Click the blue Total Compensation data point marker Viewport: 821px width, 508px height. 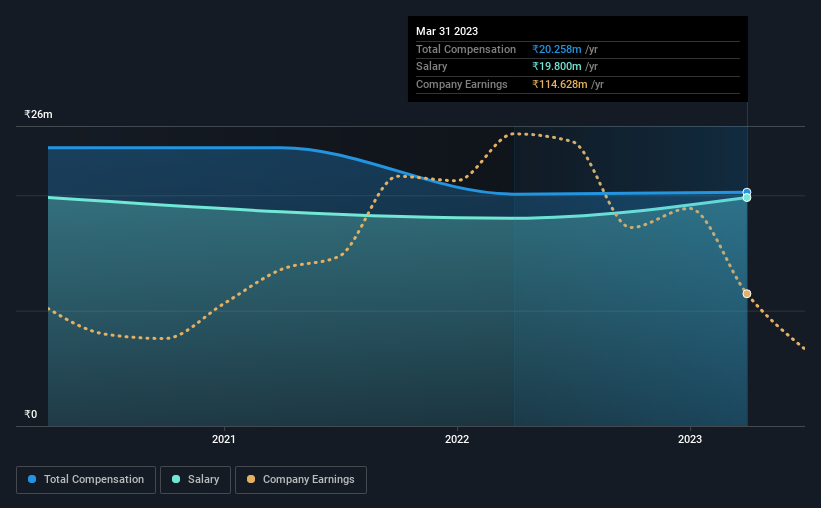[x=747, y=192]
